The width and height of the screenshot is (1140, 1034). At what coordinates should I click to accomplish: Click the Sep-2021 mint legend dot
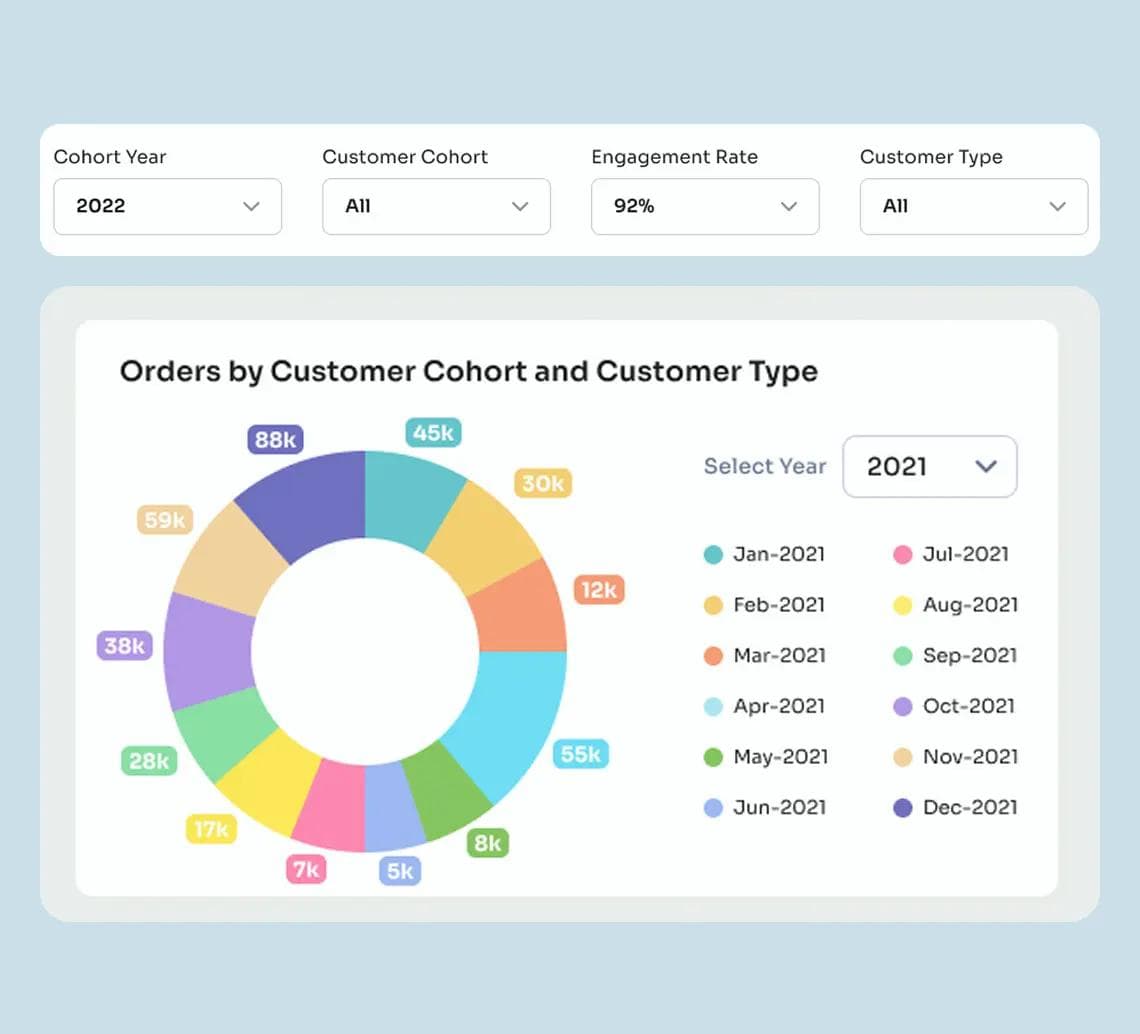pyautogui.click(x=902, y=656)
